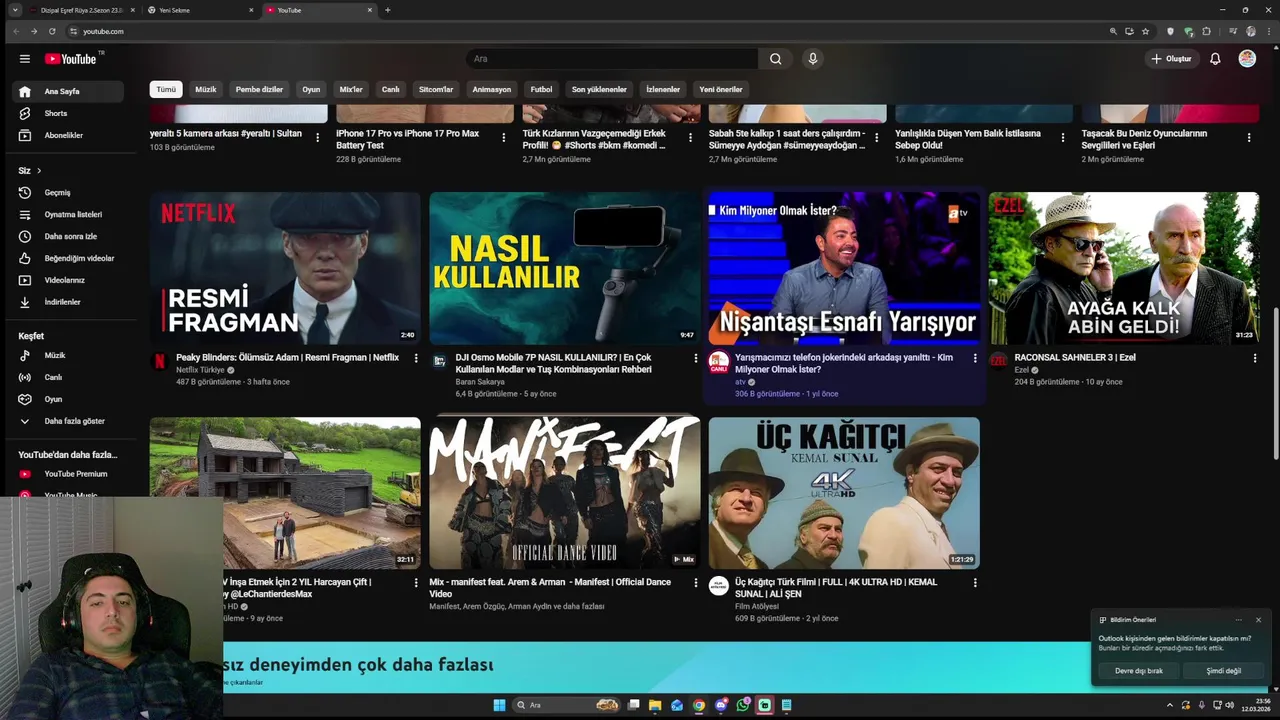
Task: Open the Yeni Sekme browser tab
Action: 200,10
